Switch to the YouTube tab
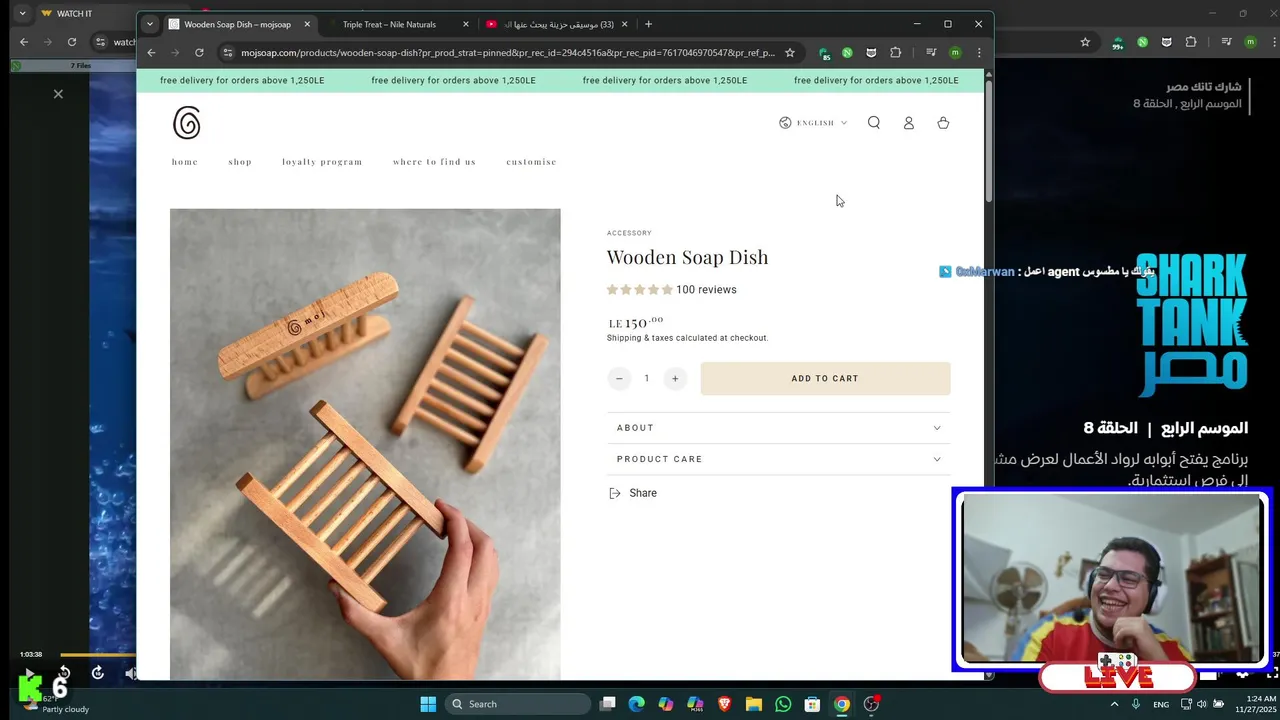The height and width of the screenshot is (720, 1280). coord(555,24)
